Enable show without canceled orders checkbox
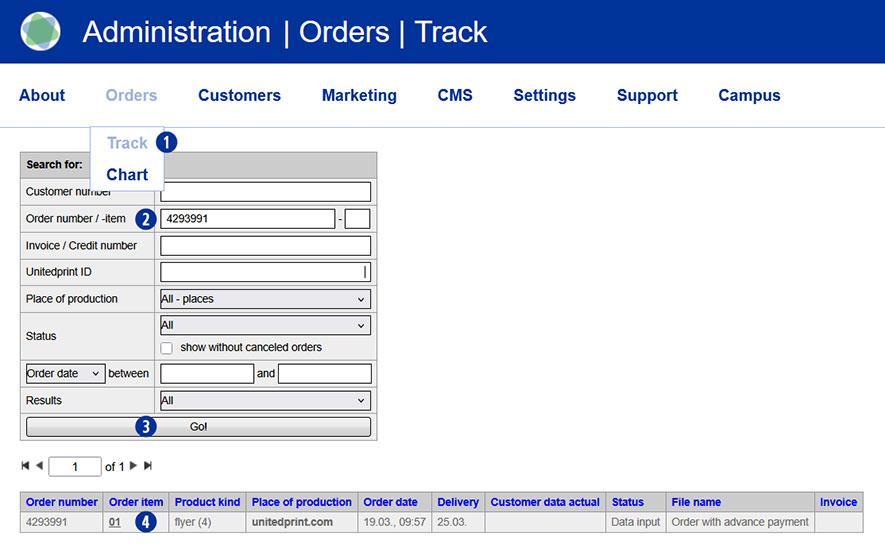Image resolution: width=885 pixels, height=548 pixels. click(167, 348)
